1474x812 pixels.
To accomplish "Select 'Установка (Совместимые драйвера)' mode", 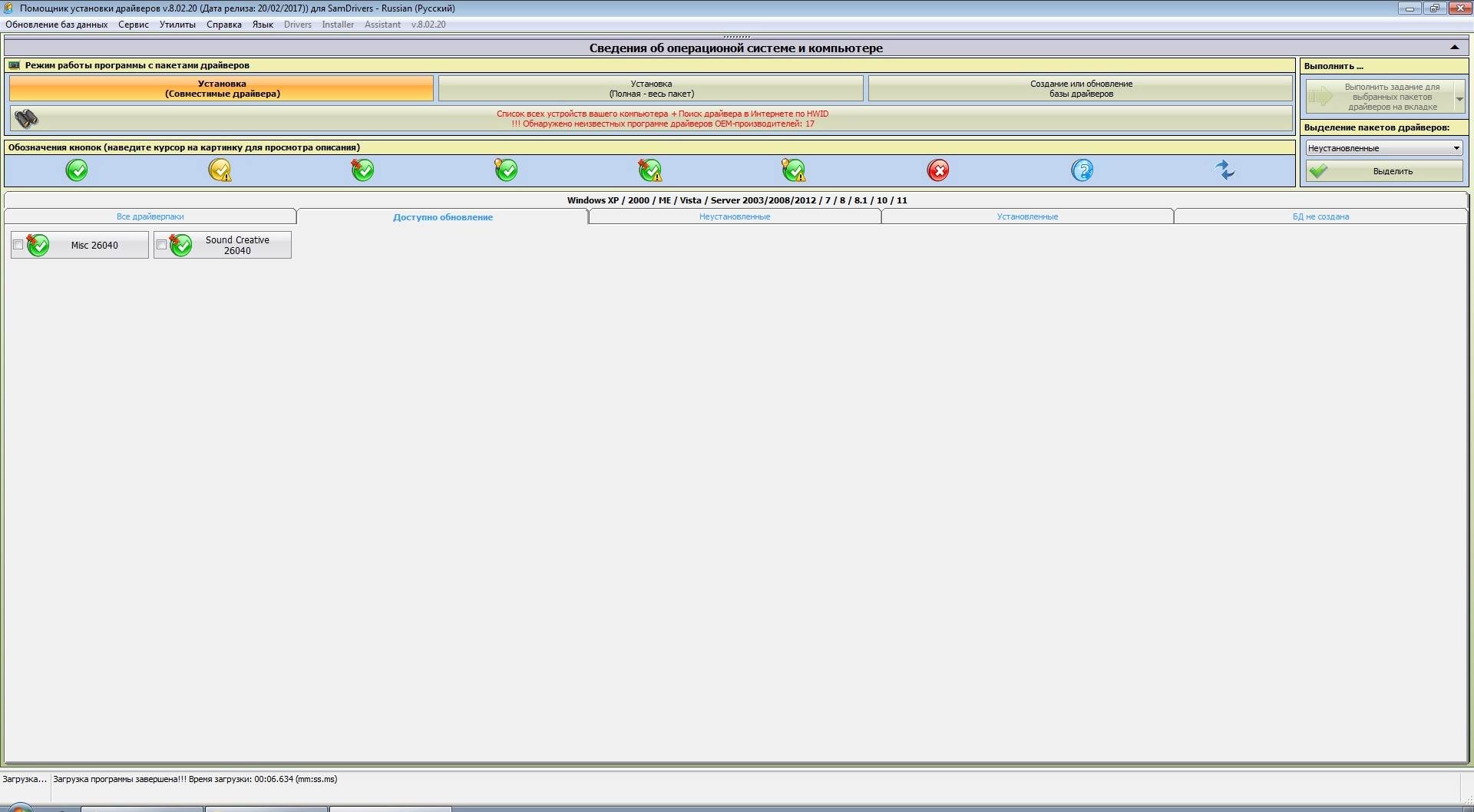I will (x=222, y=88).
